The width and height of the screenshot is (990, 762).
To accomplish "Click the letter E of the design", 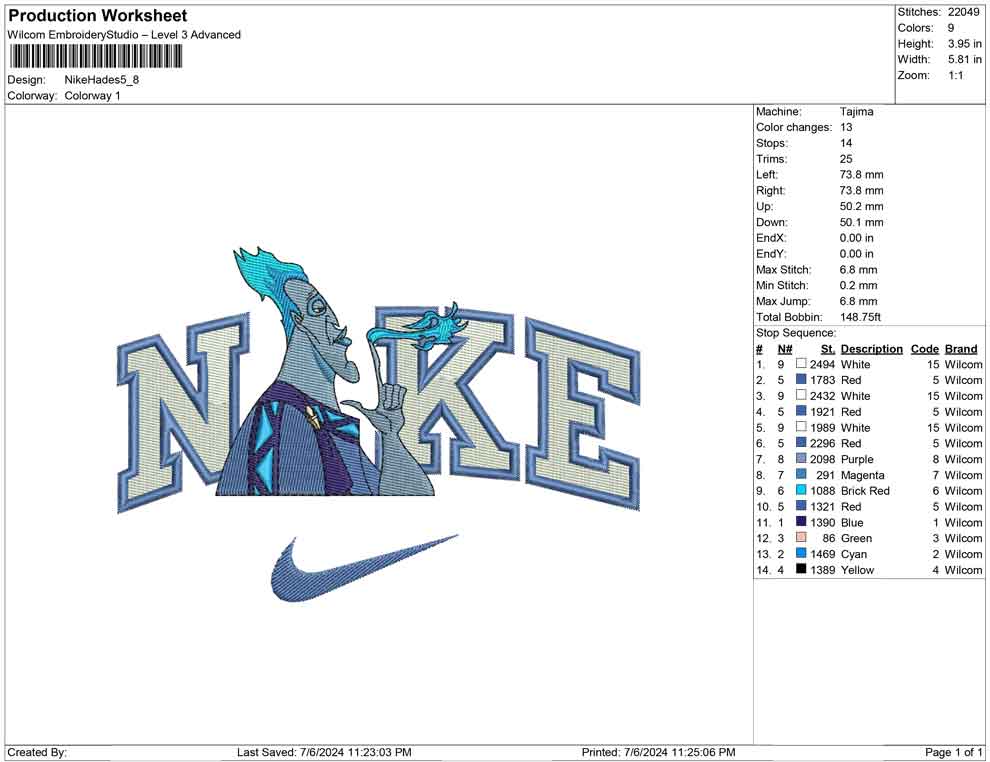I will click(x=583, y=414).
